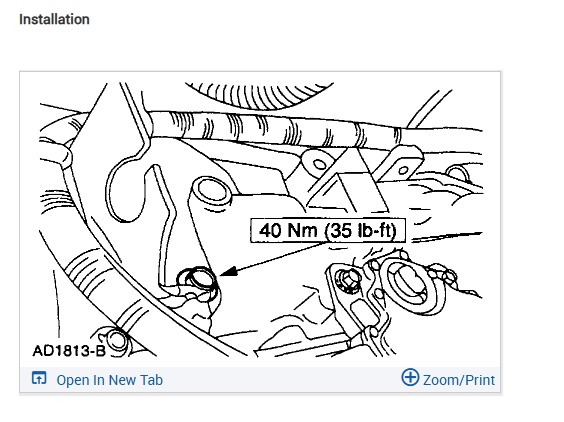Click the empty middle of image footer bar
This screenshot has width=564, height=422.
pyautogui.click(x=282, y=380)
